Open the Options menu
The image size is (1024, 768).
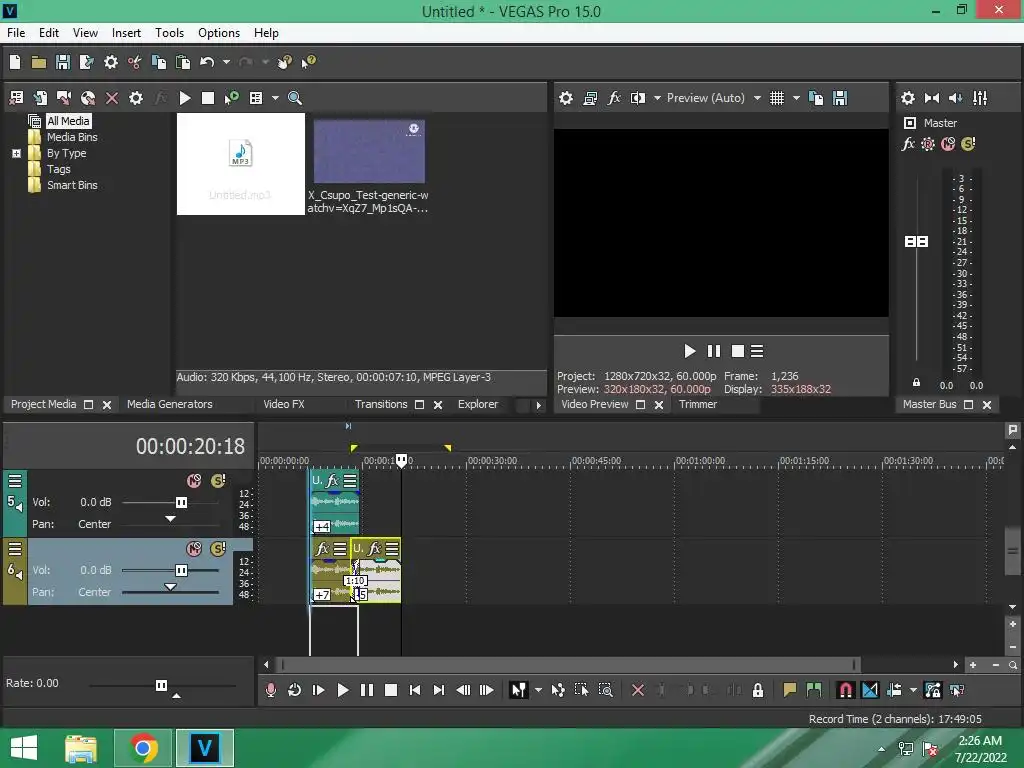pyautogui.click(x=219, y=33)
